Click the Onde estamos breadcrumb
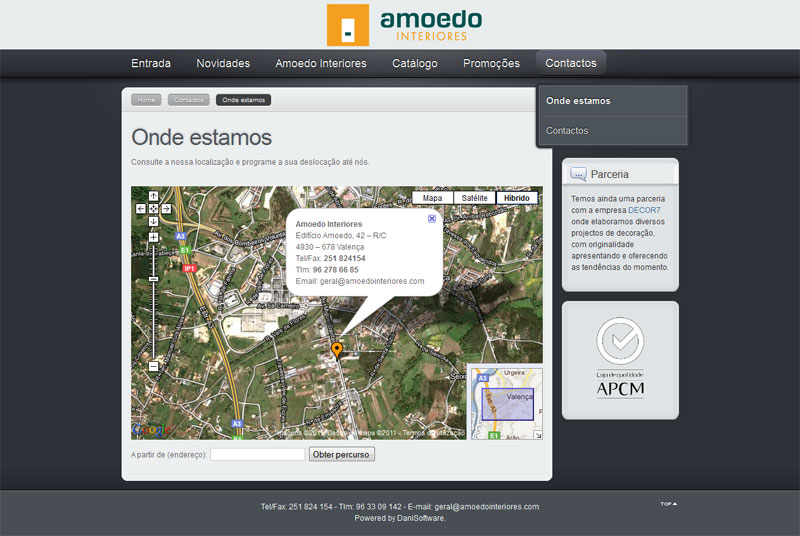 (243, 100)
